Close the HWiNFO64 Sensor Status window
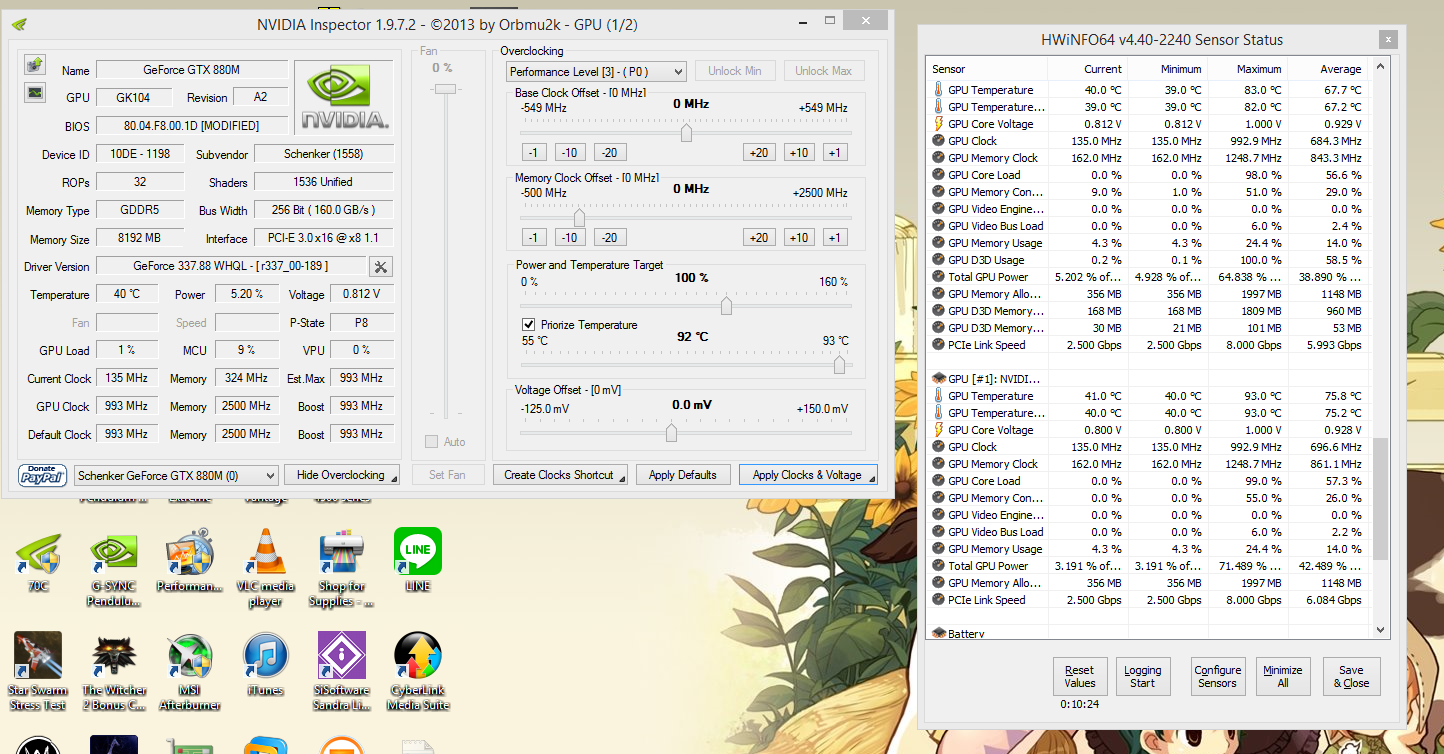 tap(1386, 39)
